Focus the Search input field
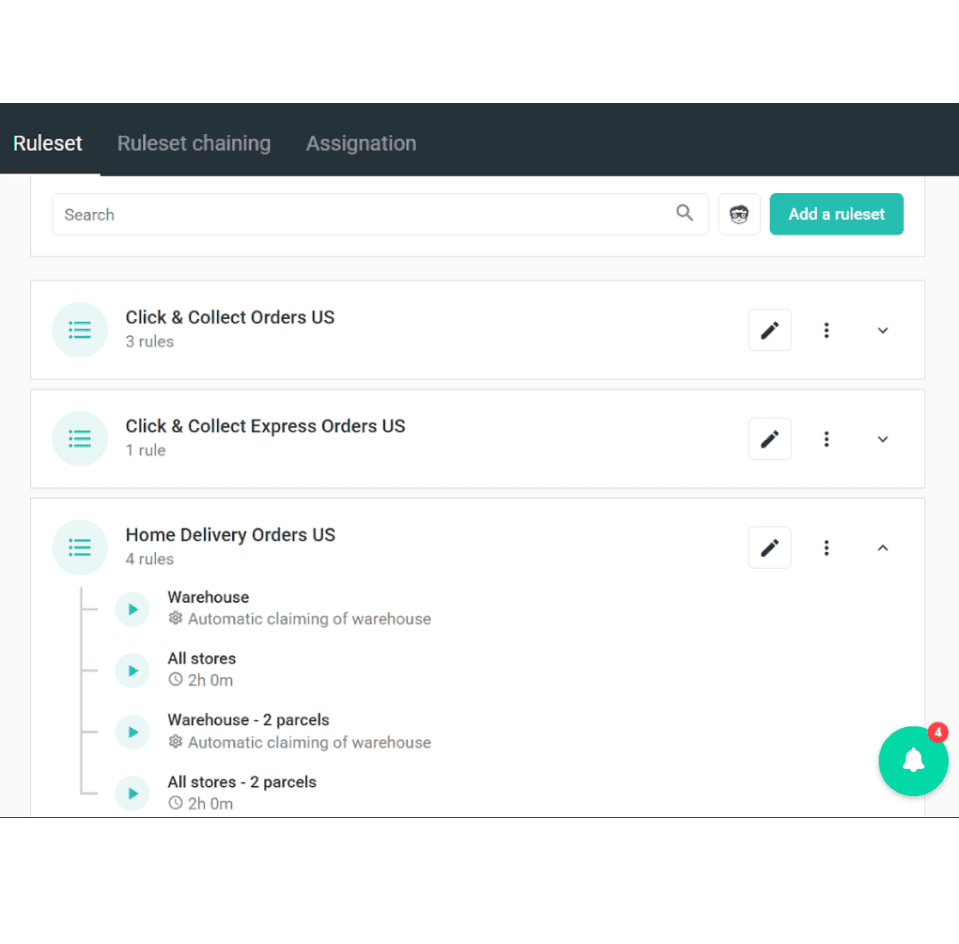959x944 pixels. click(x=360, y=214)
